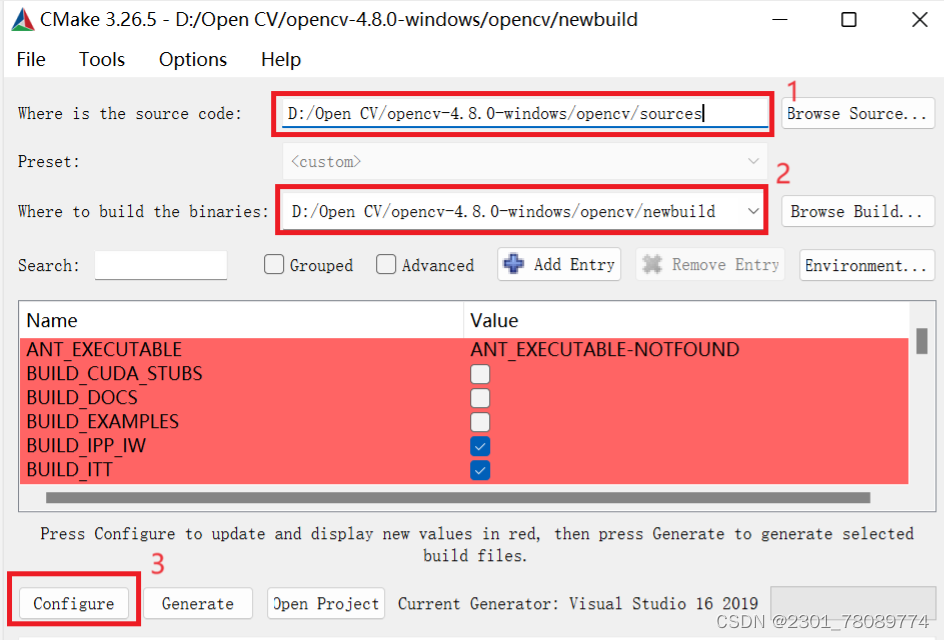
Task: Open the Preset dropdown
Action: click(751, 161)
